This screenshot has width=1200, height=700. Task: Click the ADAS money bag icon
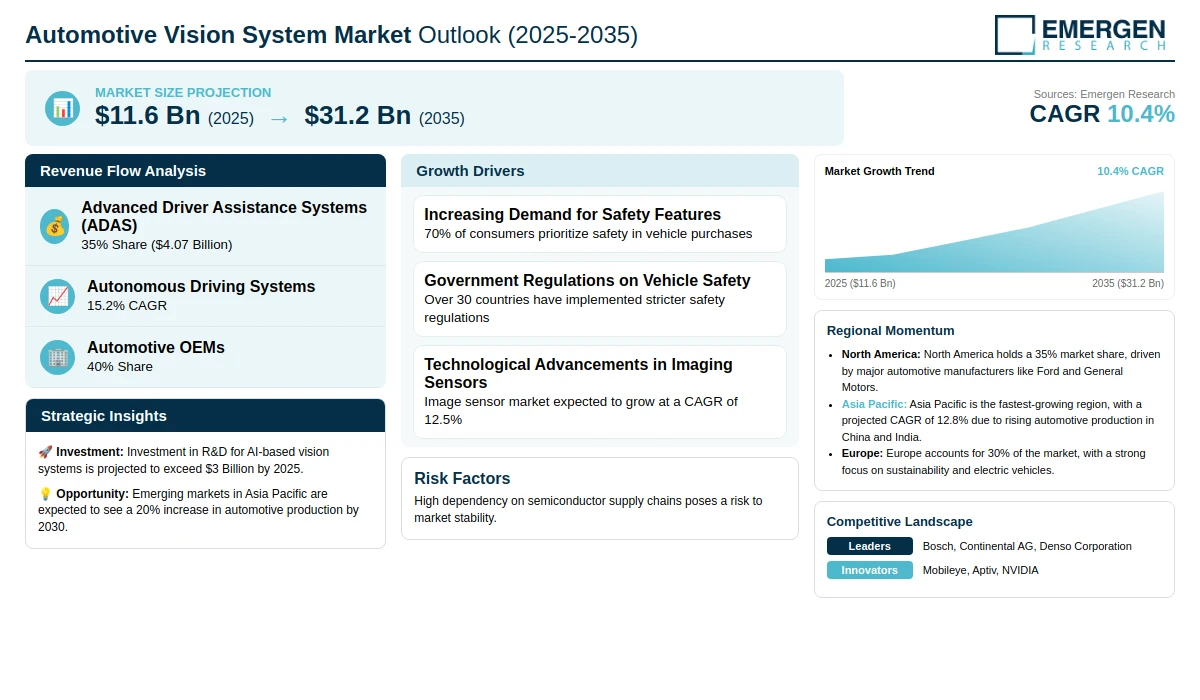[x=55, y=226]
